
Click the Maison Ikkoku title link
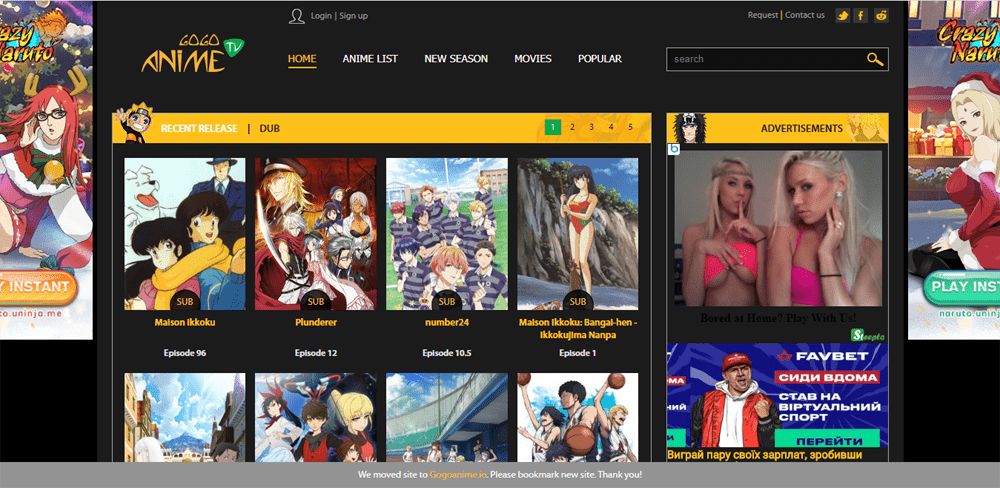point(185,323)
